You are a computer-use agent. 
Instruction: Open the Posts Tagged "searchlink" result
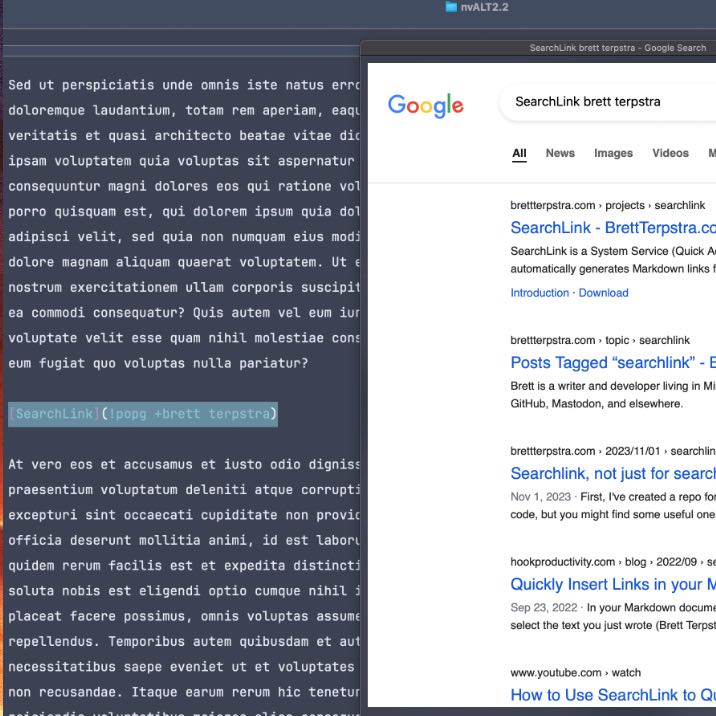pos(612,363)
